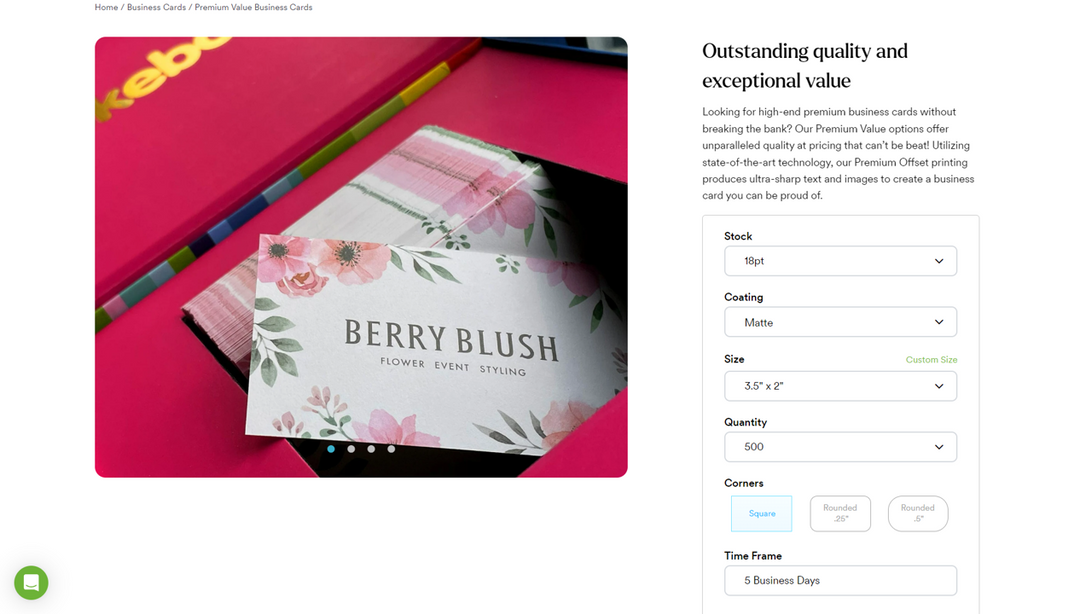Image resolution: width=1080 pixels, height=614 pixels.
Task: Show the fourth carousel image dot
Action: click(x=391, y=449)
